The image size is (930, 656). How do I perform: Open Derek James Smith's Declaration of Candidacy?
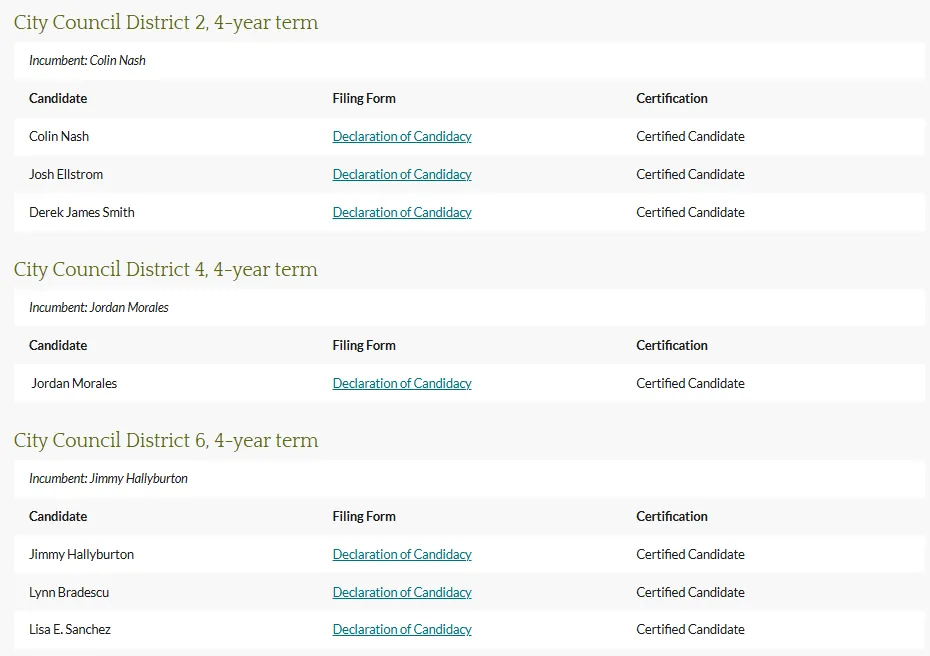(x=402, y=212)
